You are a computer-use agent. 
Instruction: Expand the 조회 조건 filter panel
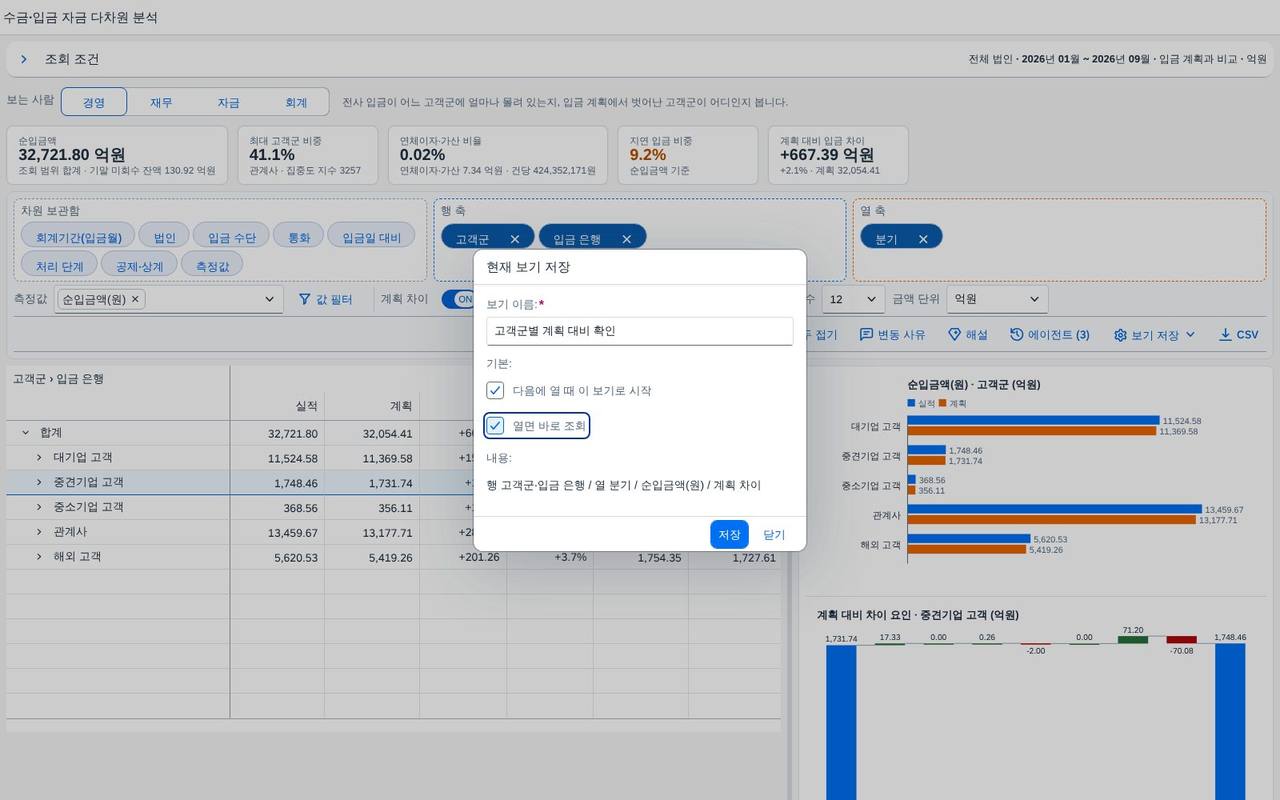click(x=24, y=59)
